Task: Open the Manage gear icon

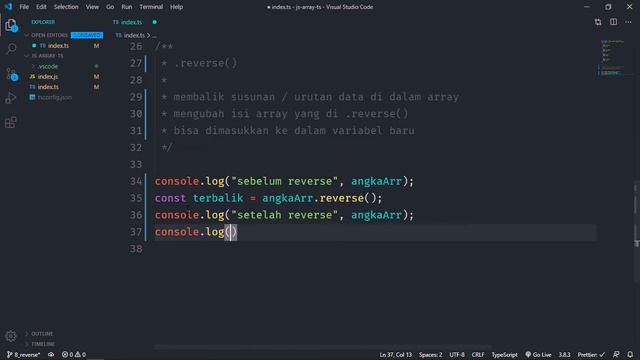Action: pyautogui.click(x=11, y=336)
